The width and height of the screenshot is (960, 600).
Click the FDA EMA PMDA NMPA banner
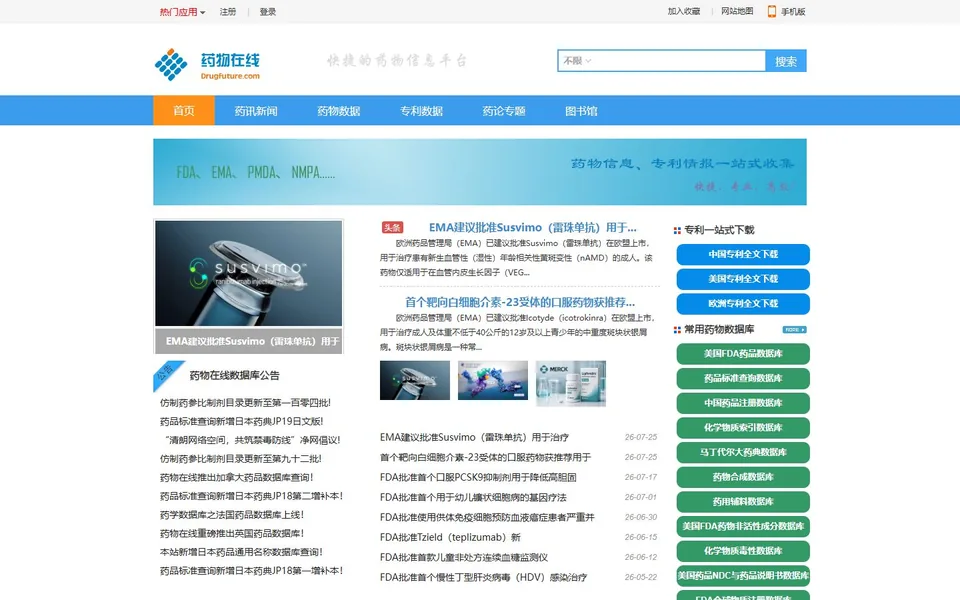(479, 172)
